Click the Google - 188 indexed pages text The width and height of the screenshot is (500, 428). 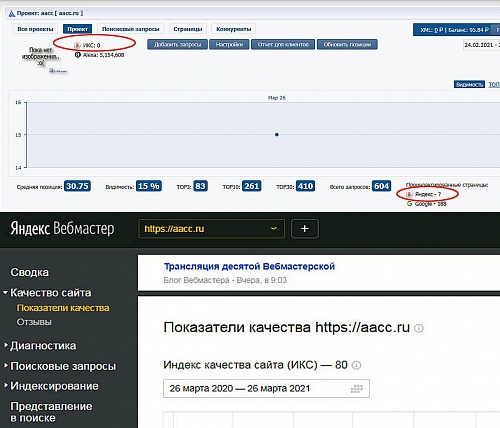(430, 204)
